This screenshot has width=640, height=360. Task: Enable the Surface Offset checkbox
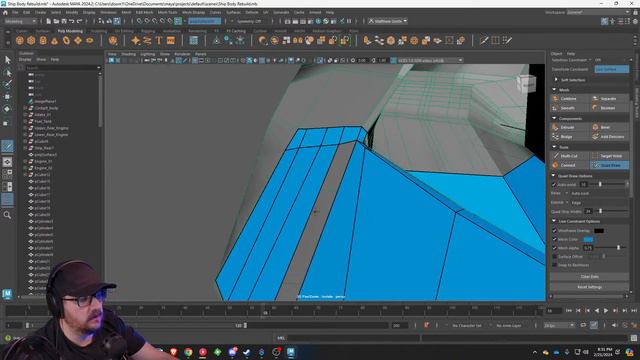(x=554, y=257)
